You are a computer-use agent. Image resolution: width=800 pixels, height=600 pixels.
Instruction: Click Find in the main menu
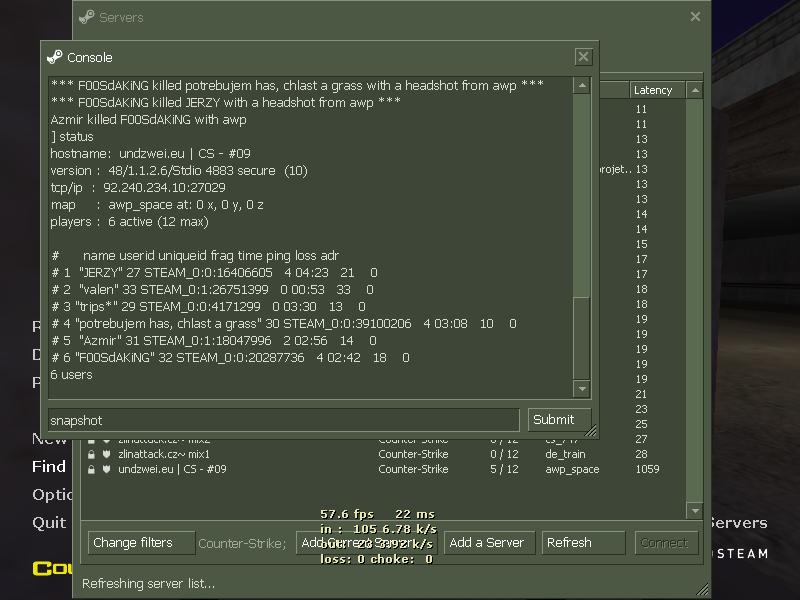[x=49, y=466]
